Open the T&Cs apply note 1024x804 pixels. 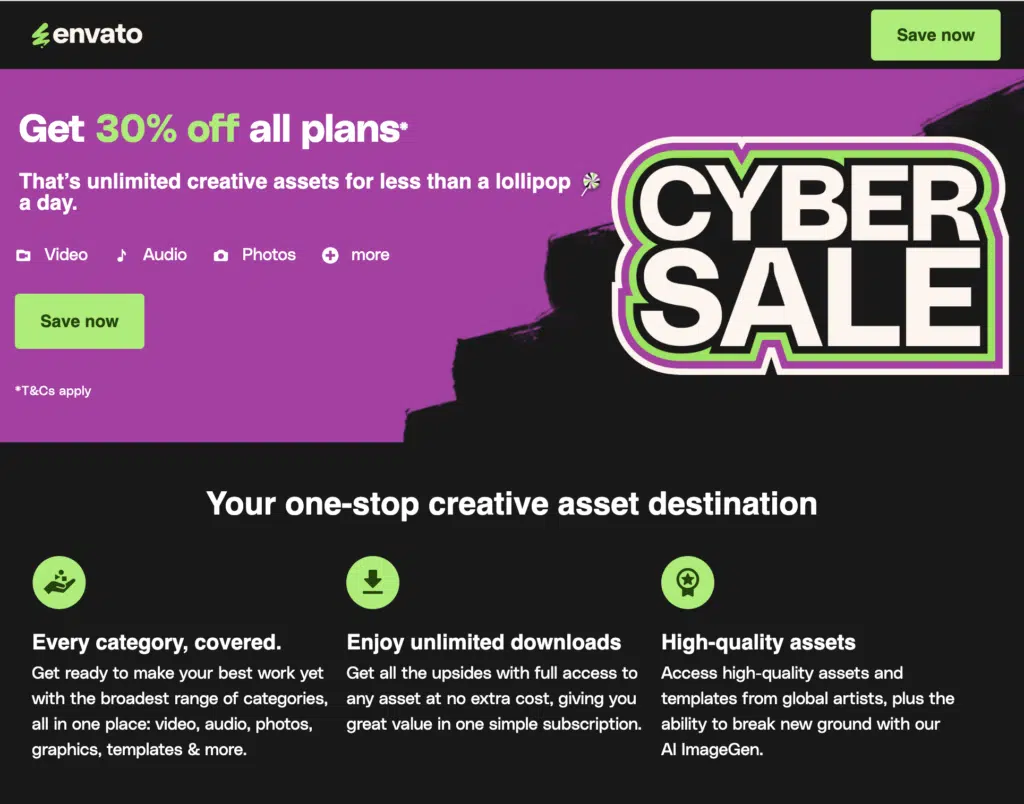[53, 391]
